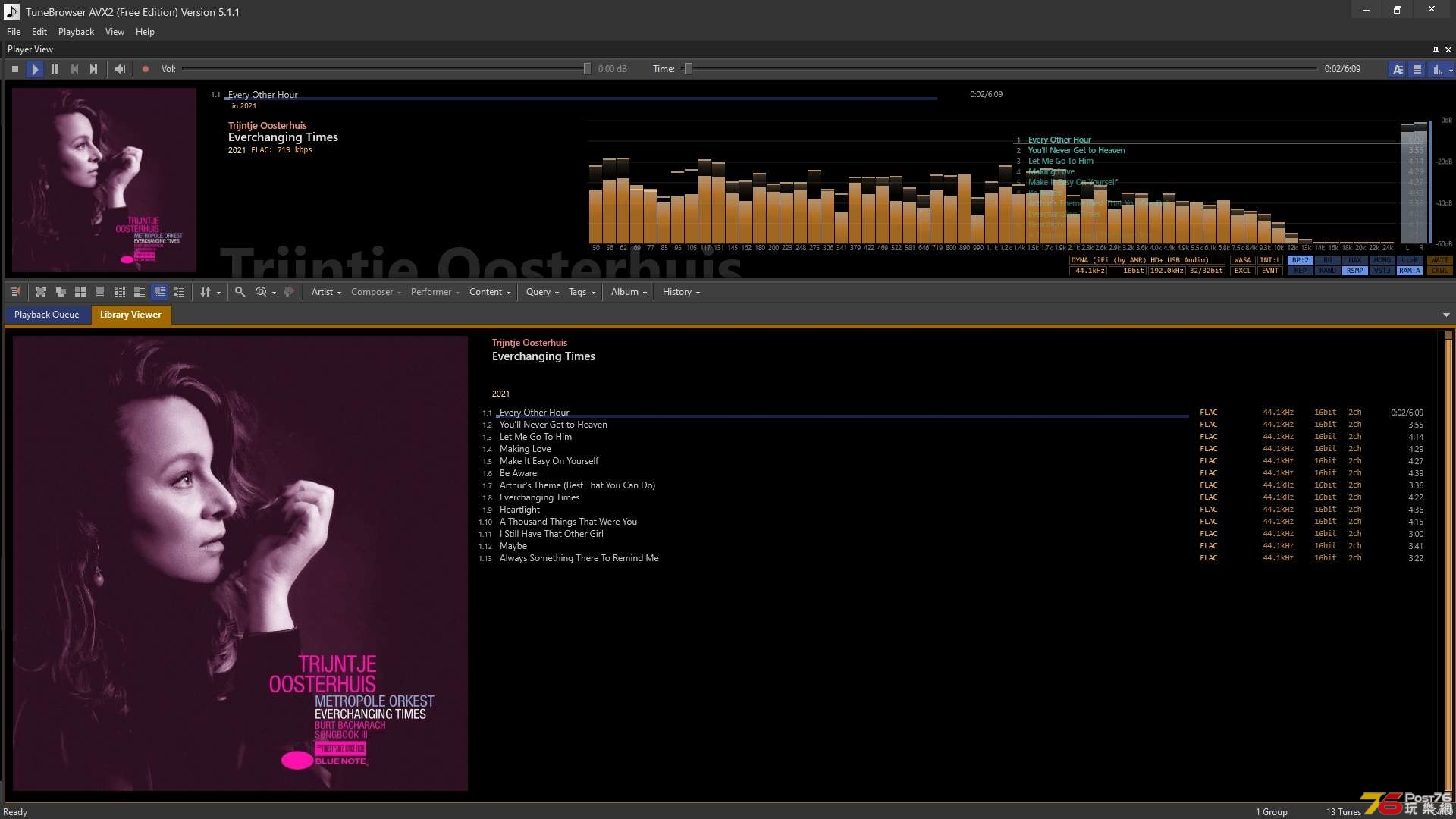Skip to the previous track

(x=74, y=69)
